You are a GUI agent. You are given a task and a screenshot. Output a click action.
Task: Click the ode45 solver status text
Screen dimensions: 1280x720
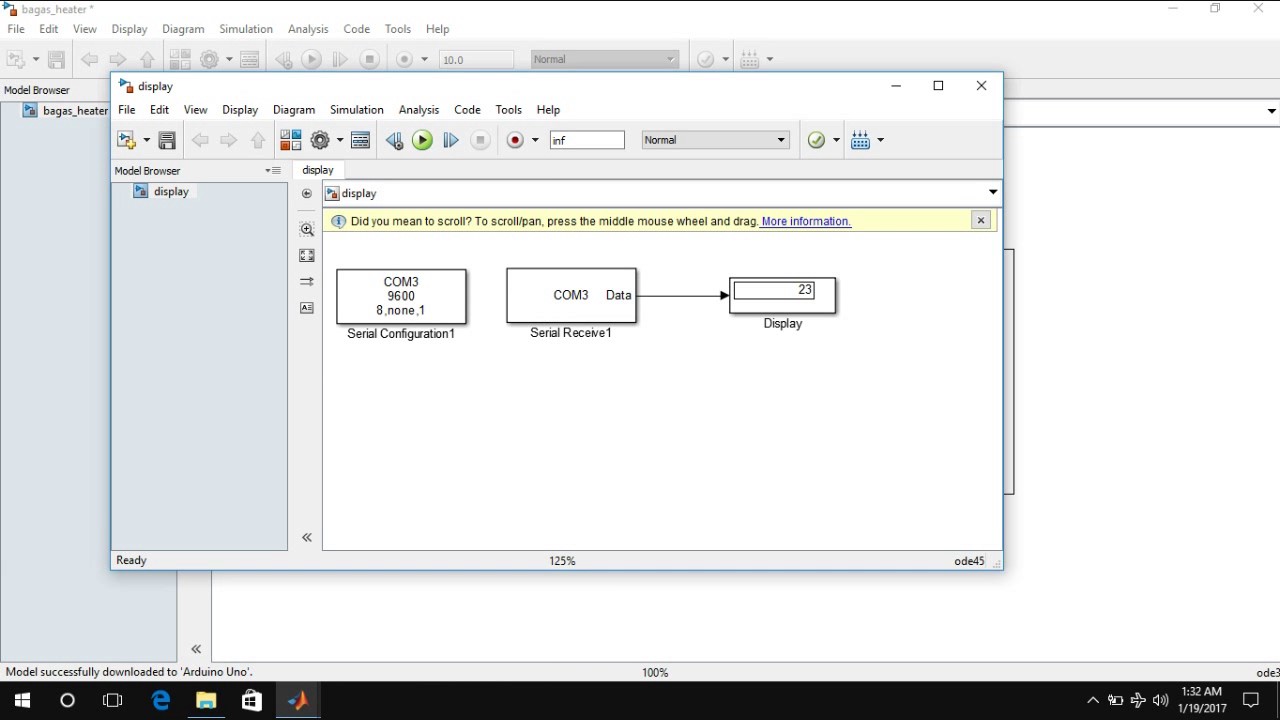pos(969,561)
